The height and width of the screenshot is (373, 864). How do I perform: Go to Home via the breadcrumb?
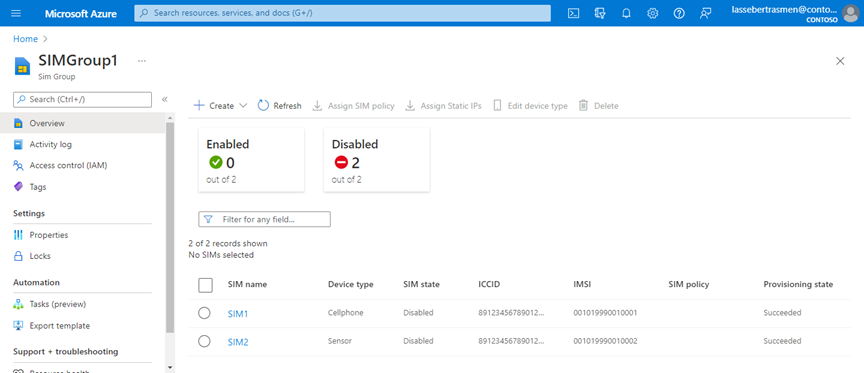tap(25, 39)
